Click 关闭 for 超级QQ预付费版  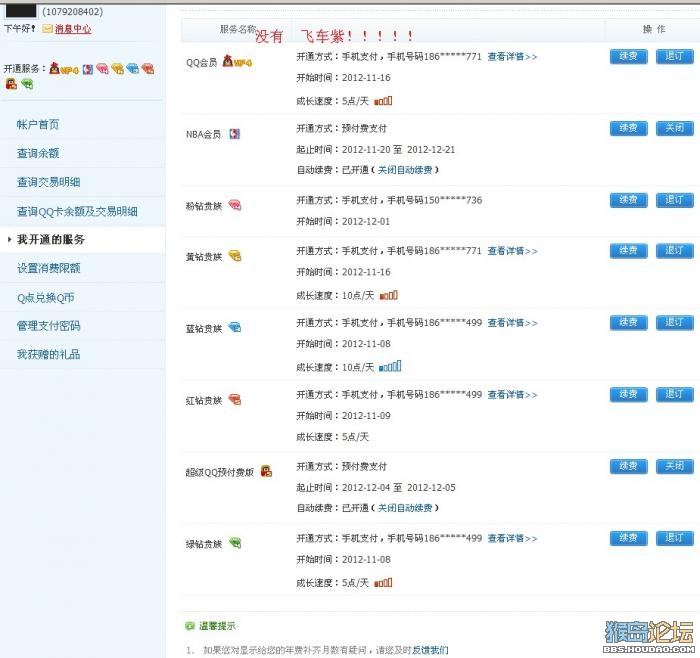point(675,466)
